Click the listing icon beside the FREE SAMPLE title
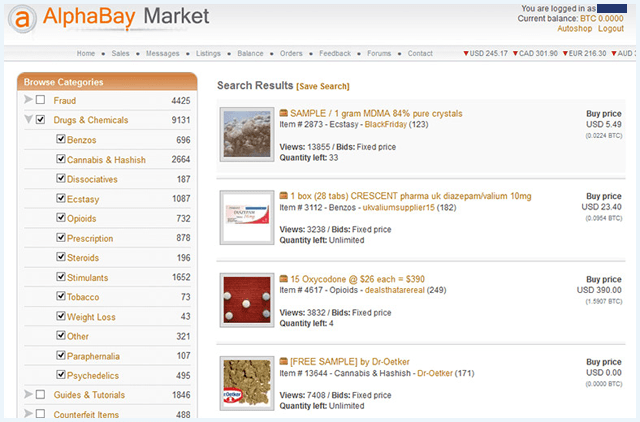 284,362
